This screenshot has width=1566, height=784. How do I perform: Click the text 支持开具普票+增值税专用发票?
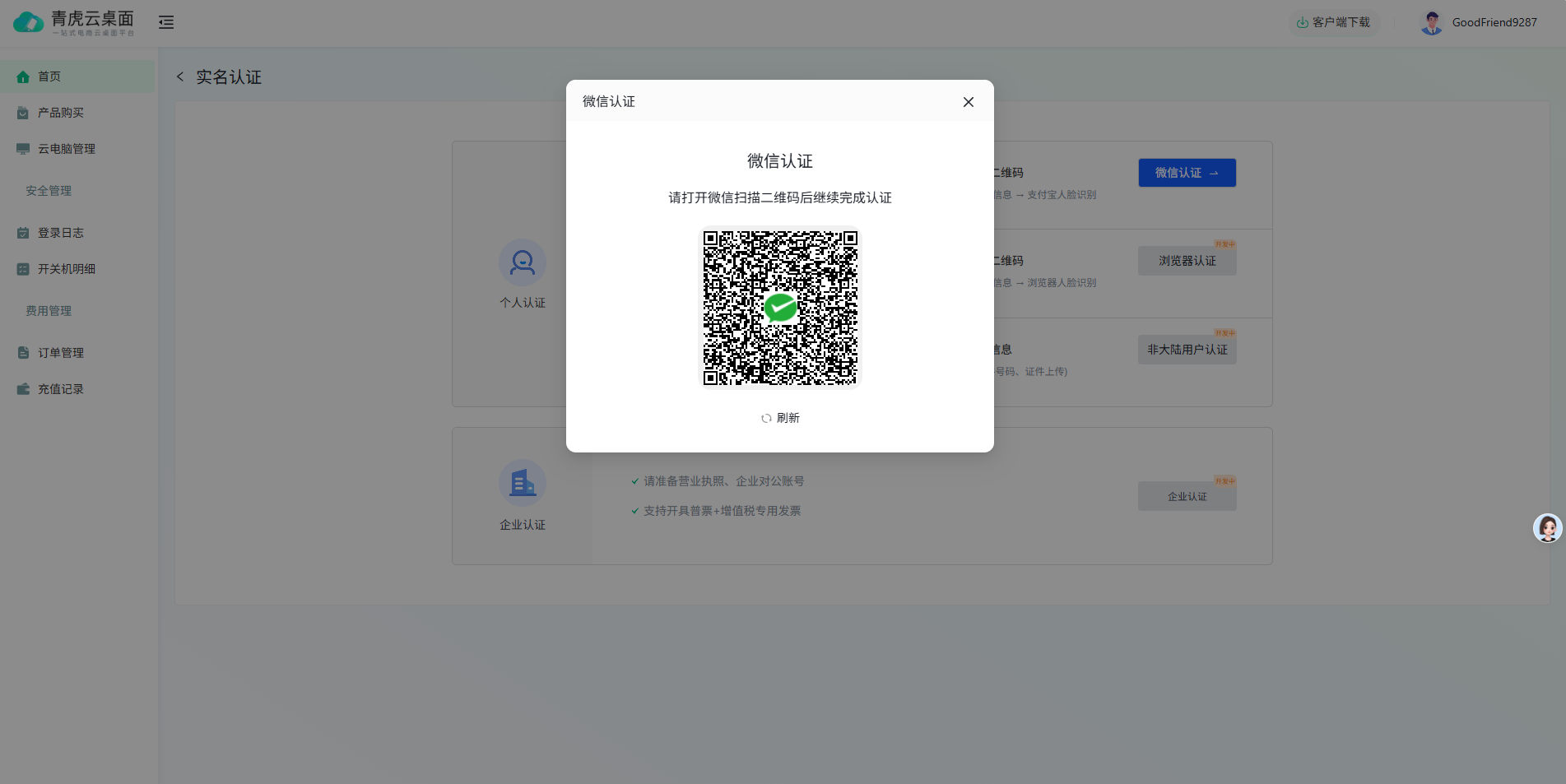click(722, 511)
